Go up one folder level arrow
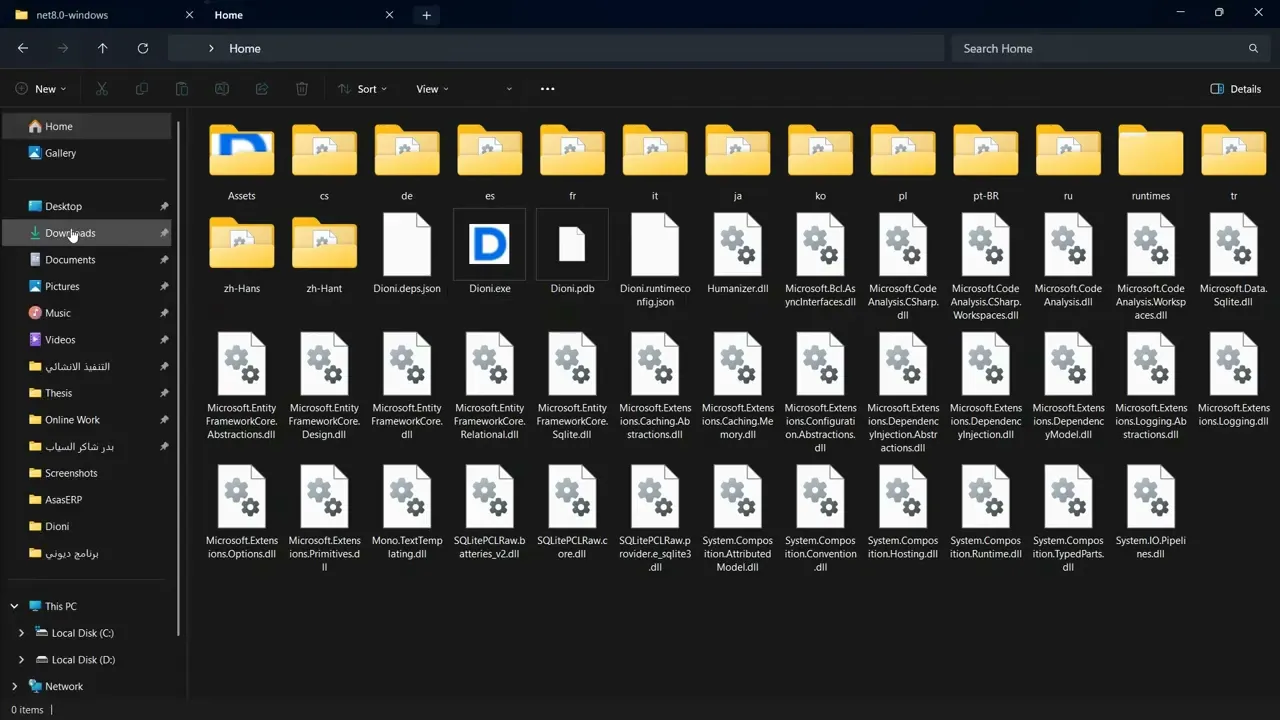This screenshot has height=720, width=1280. click(x=103, y=48)
